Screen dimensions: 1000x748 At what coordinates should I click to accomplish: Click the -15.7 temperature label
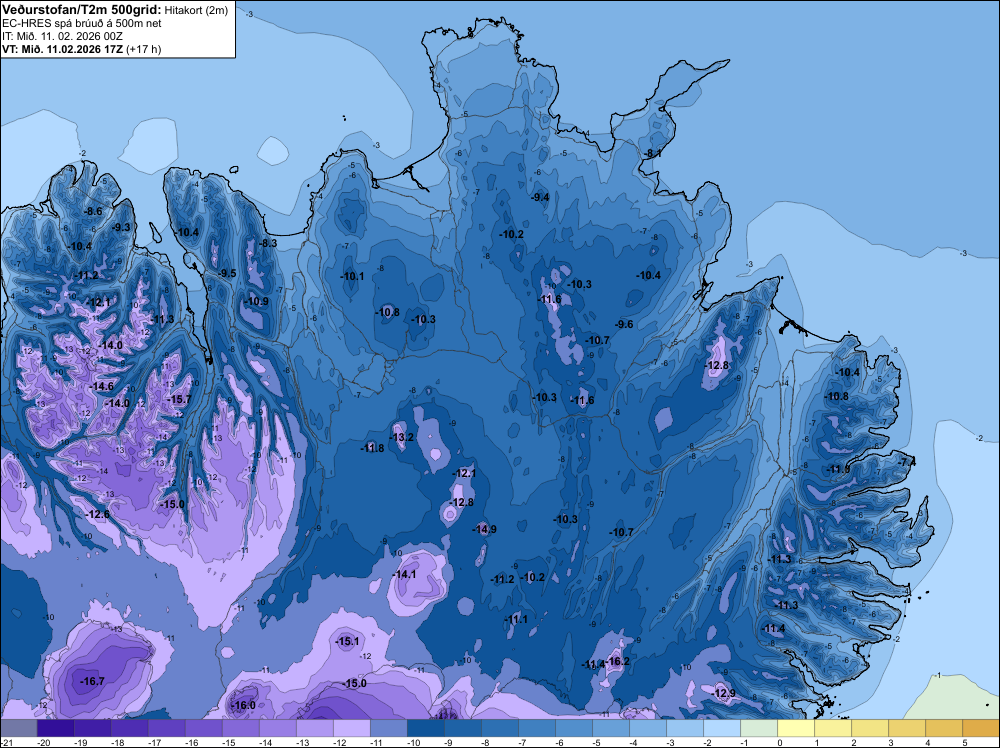click(179, 399)
